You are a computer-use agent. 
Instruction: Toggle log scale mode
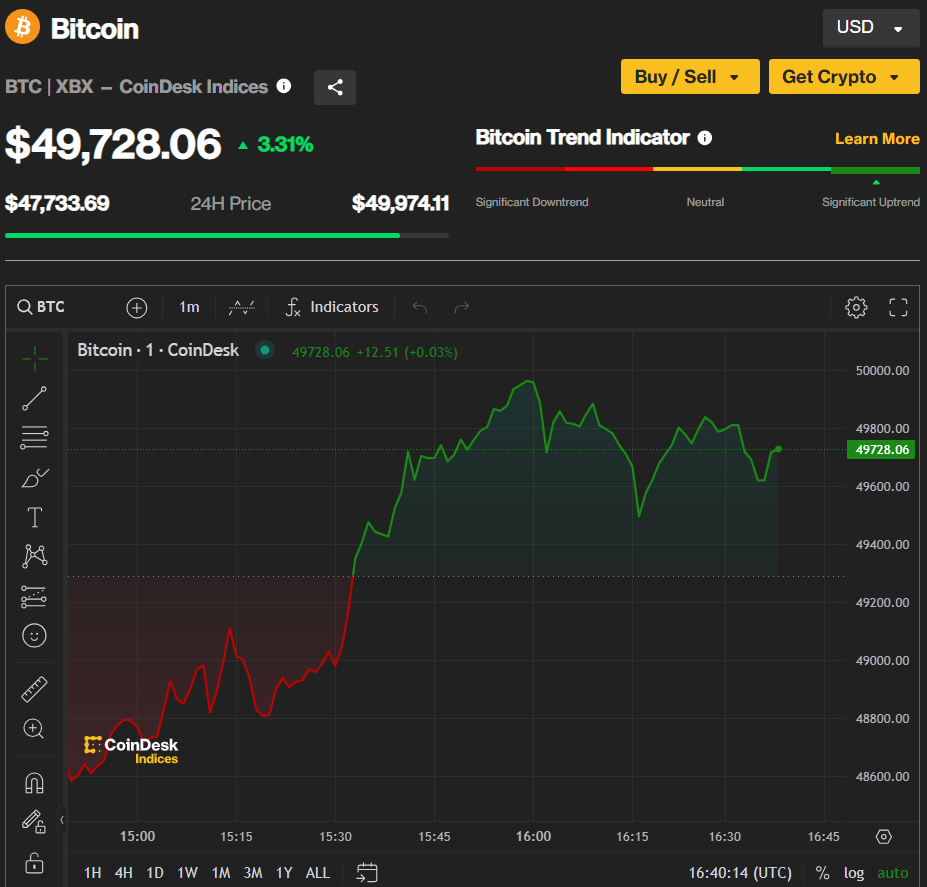click(854, 873)
